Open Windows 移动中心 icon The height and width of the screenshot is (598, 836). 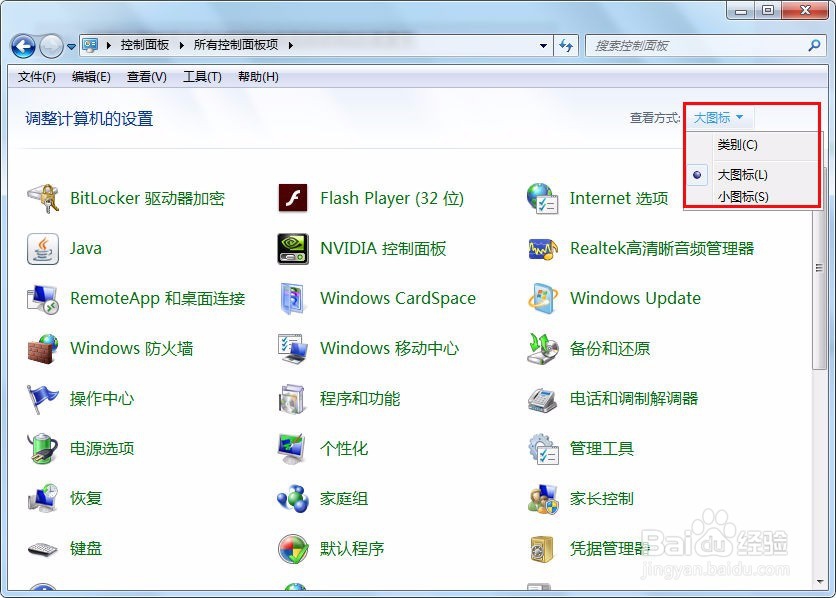coord(293,349)
